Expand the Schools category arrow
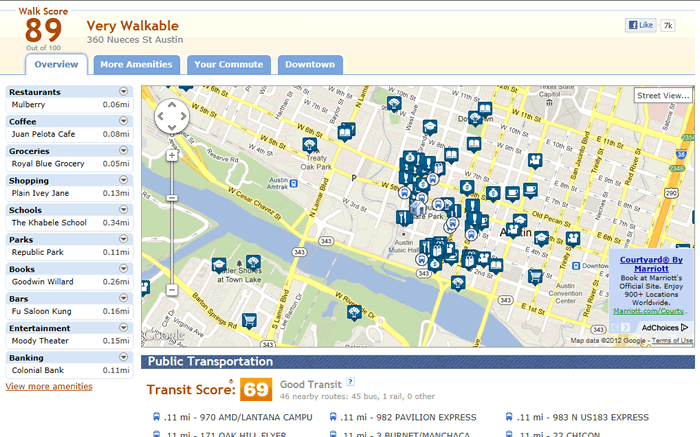 [124, 209]
